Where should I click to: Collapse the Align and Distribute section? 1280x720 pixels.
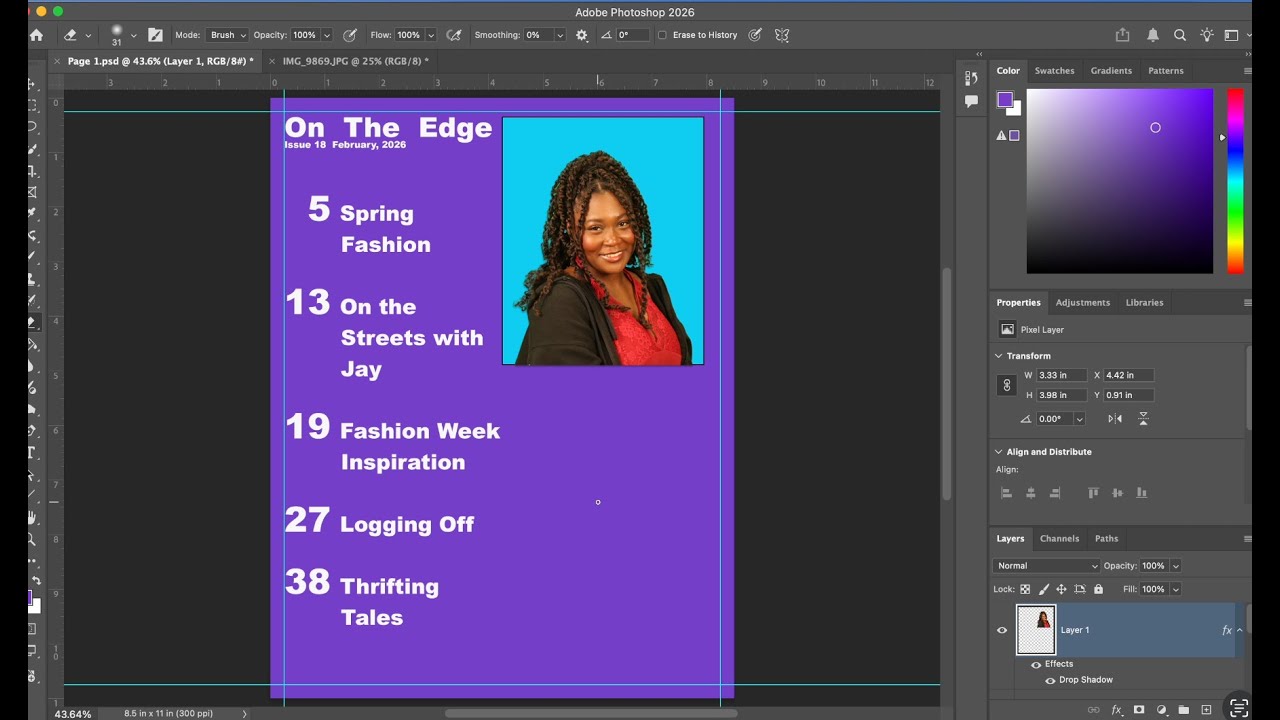click(998, 452)
